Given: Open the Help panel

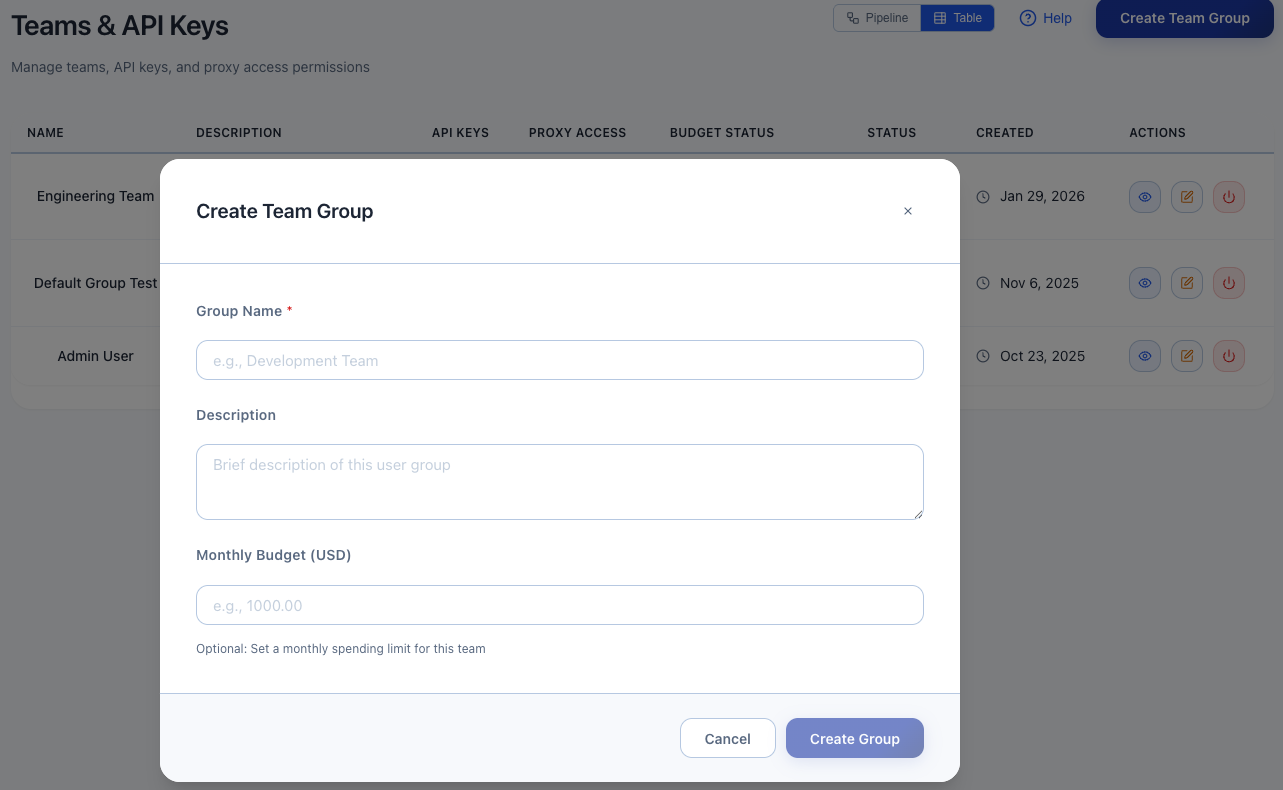Looking at the screenshot, I should pyautogui.click(x=1045, y=18).
